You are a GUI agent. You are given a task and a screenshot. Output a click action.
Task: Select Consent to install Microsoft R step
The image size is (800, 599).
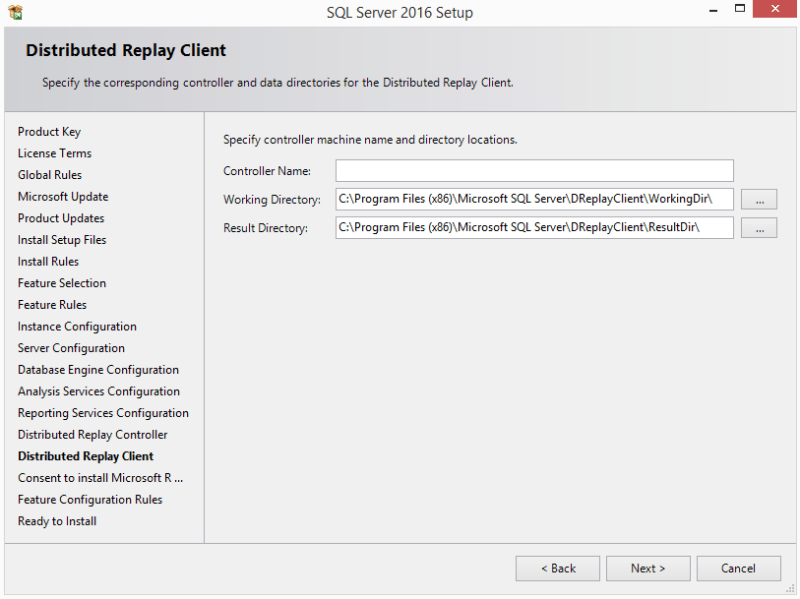(x=101, y=478)
